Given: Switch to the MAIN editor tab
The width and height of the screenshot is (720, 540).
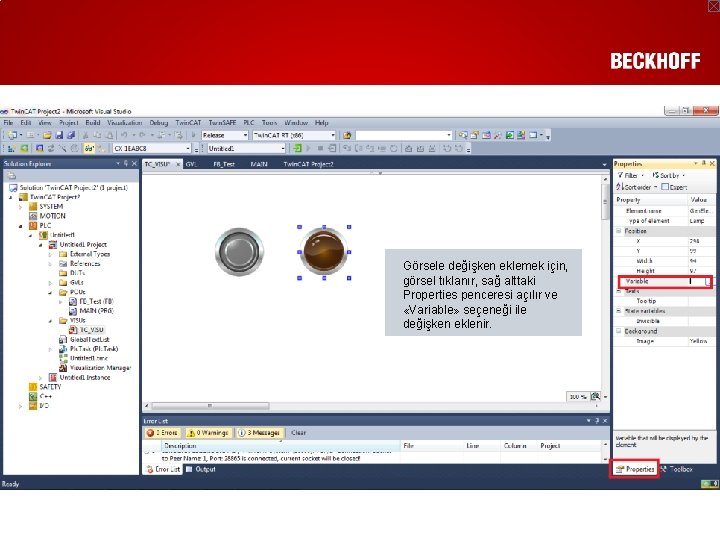Looking at the screenshot, I should [259, 164].
